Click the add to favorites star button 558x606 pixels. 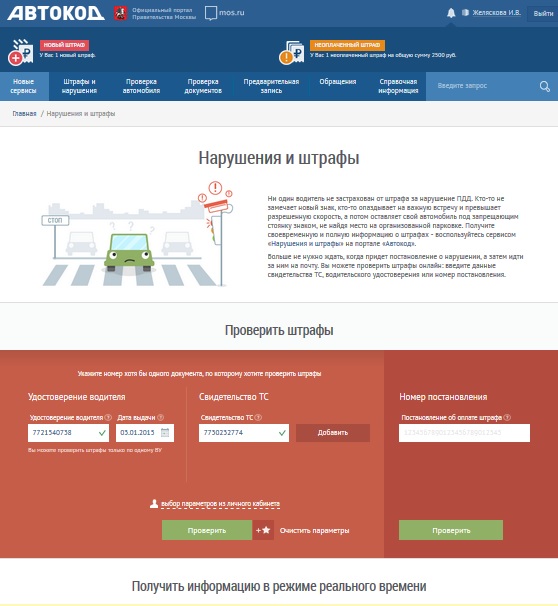(263, 530)
